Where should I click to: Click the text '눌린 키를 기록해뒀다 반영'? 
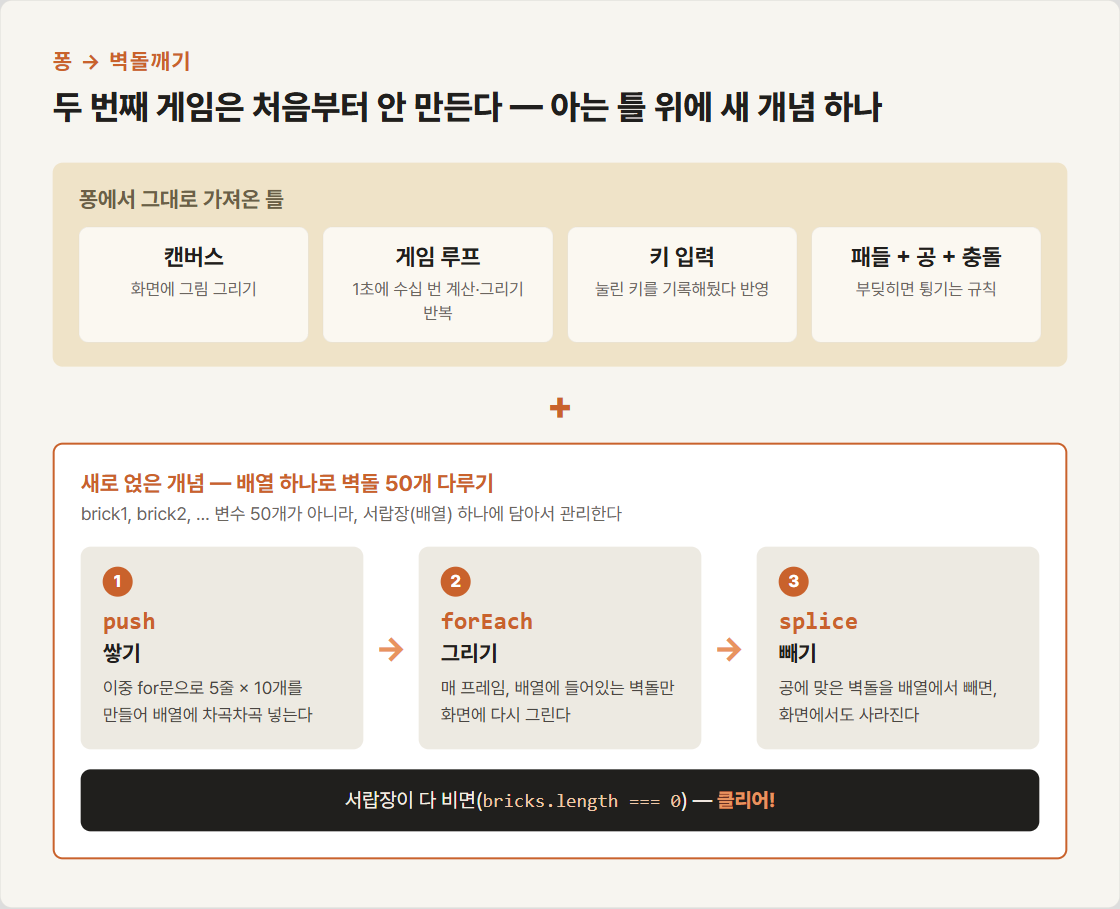pyautogui.click(x=682, y=289)
